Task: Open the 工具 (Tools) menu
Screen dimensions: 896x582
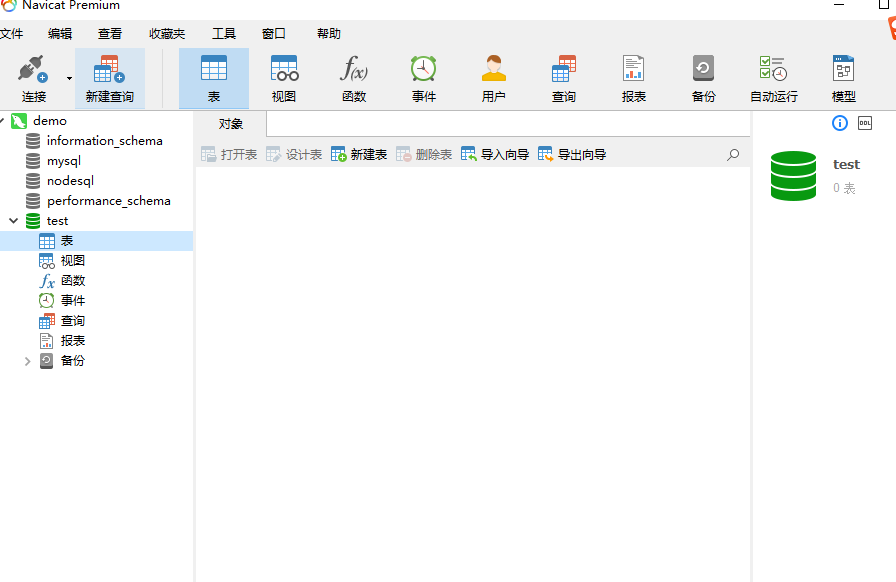Action: click(223, 33)
